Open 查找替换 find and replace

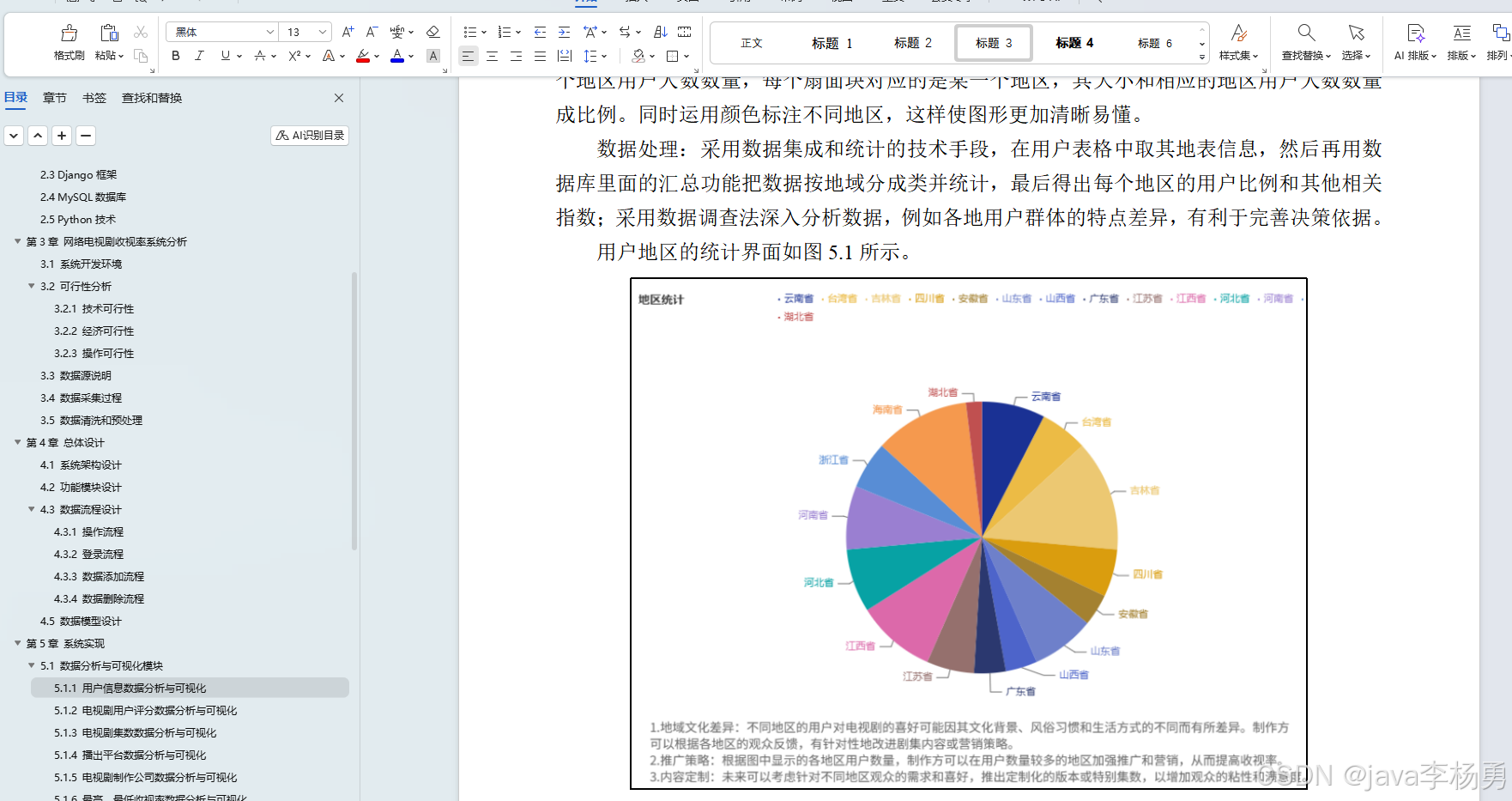[1305, 41]
